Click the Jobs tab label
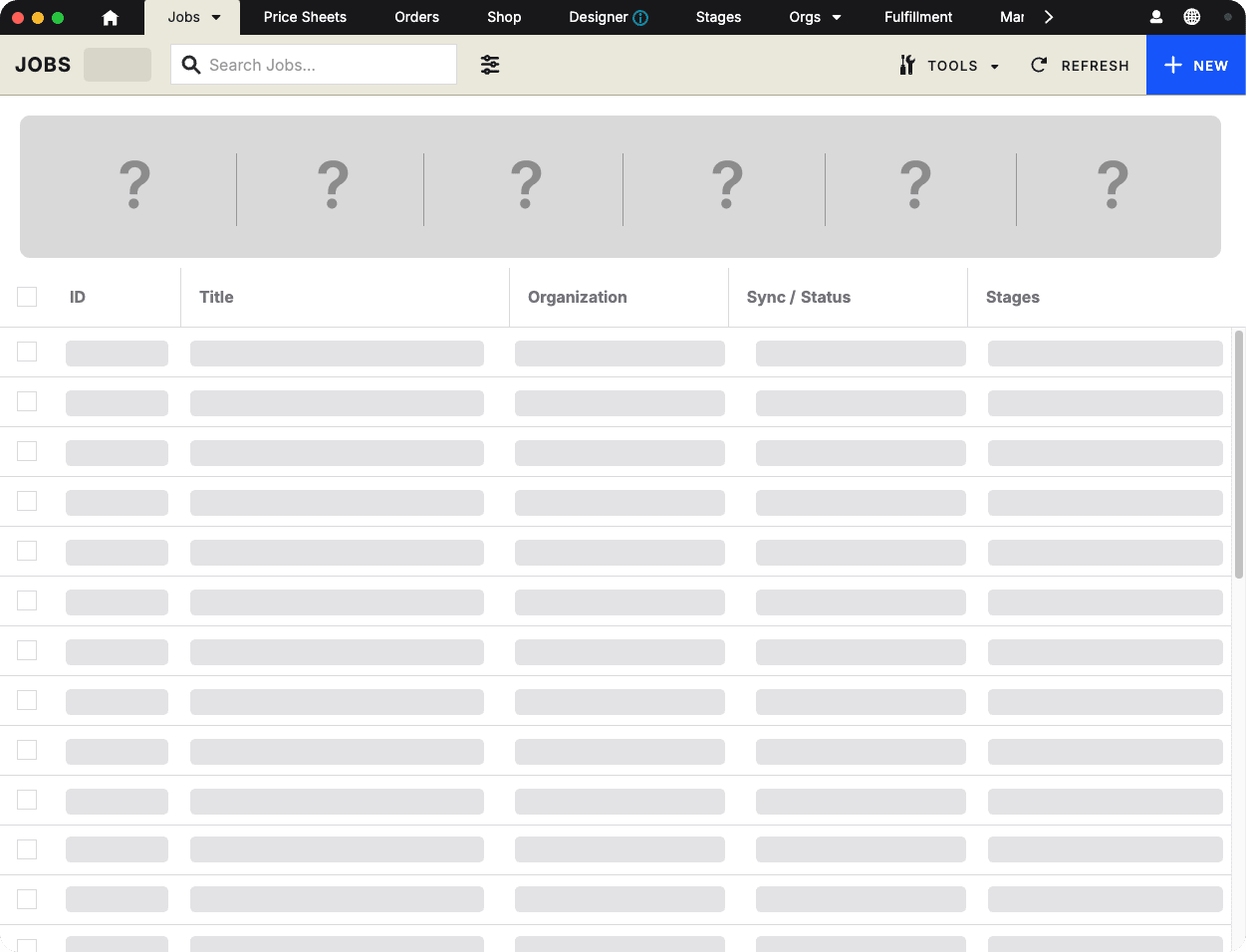The width and height of the screenshot is (1246, 952). (x=183, y=17)
